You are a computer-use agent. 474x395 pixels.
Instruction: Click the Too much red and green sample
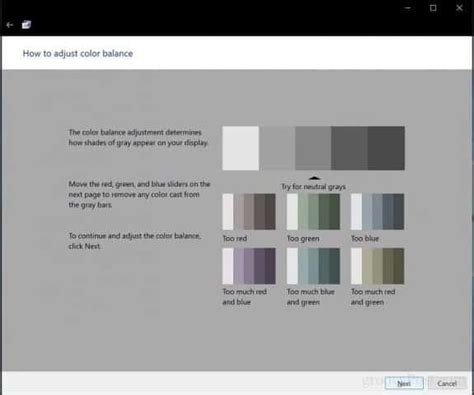[x=378, y=266]
